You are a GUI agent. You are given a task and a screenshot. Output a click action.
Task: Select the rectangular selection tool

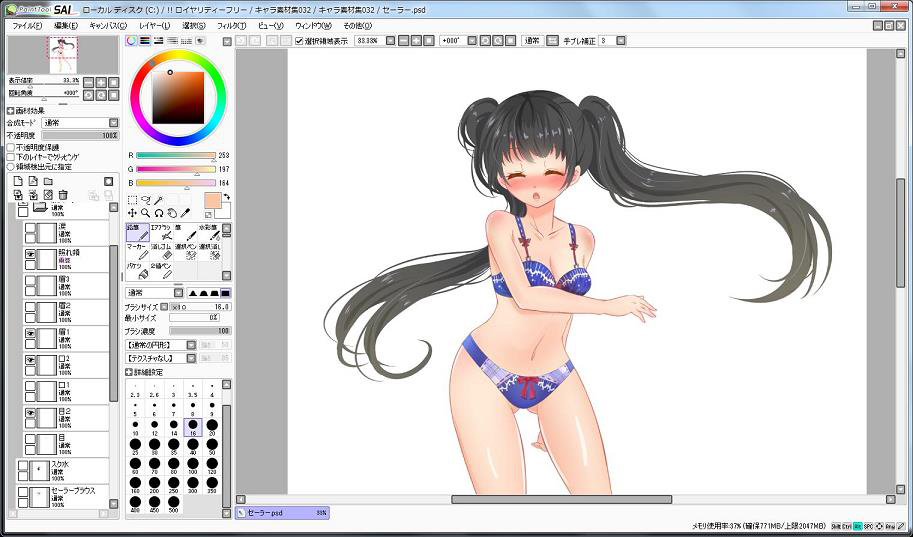click(x=132, y=200)
